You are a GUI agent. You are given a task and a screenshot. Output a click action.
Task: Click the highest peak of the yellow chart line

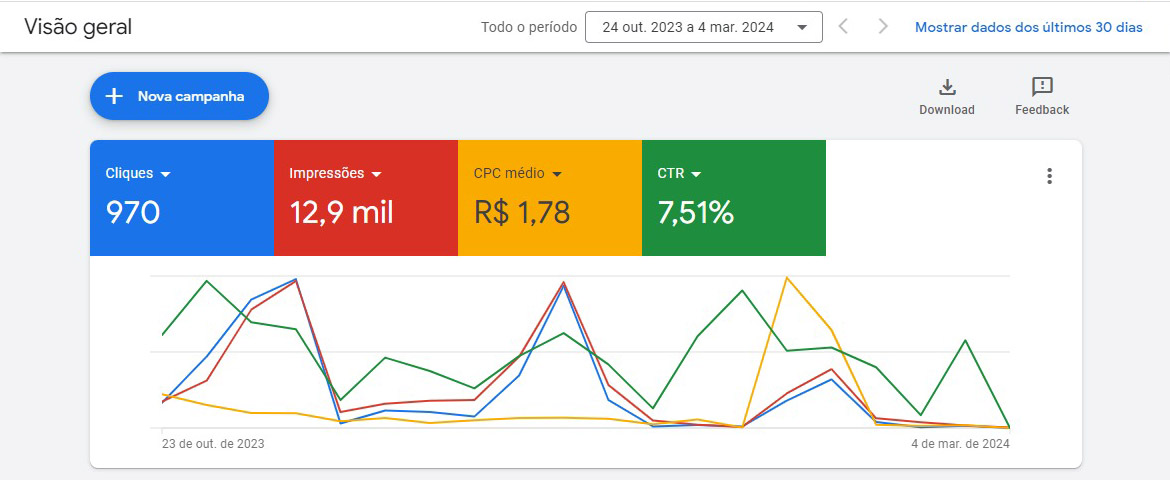pyautogui.click(x=787, y=277)
